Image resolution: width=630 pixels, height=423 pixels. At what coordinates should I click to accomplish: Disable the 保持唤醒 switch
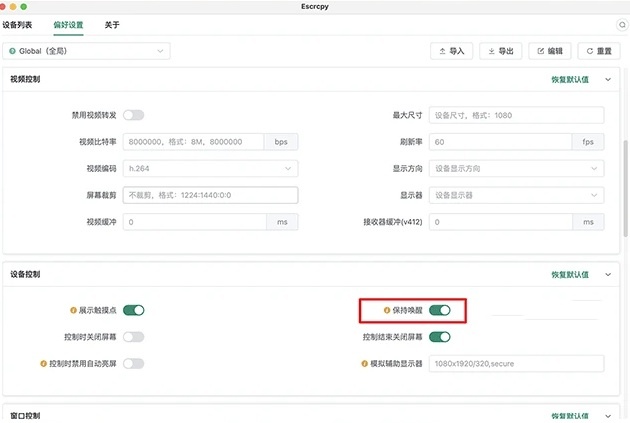tap(440, 310)
